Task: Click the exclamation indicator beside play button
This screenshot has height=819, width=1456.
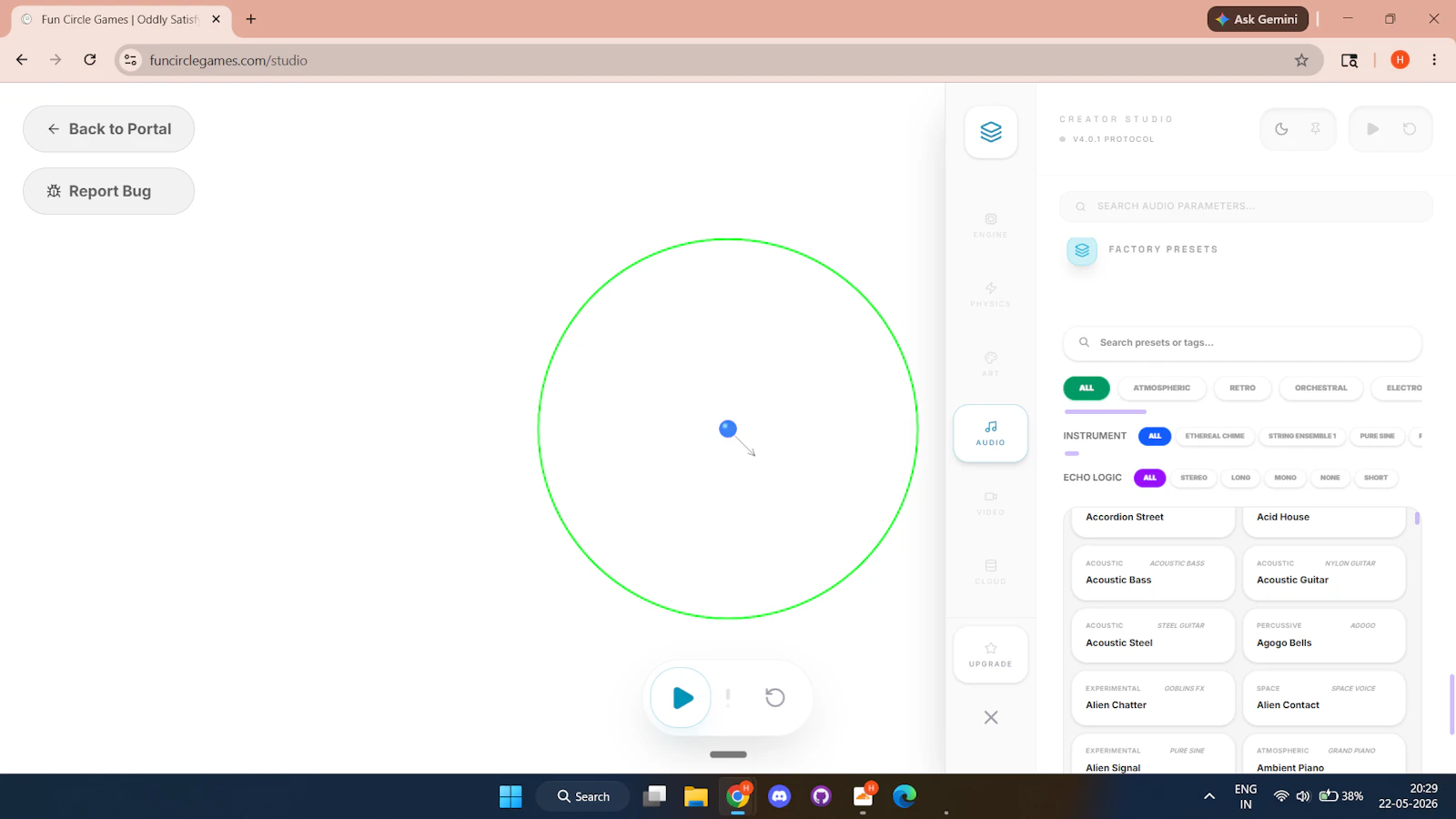Action: click(x=728, y=697)
